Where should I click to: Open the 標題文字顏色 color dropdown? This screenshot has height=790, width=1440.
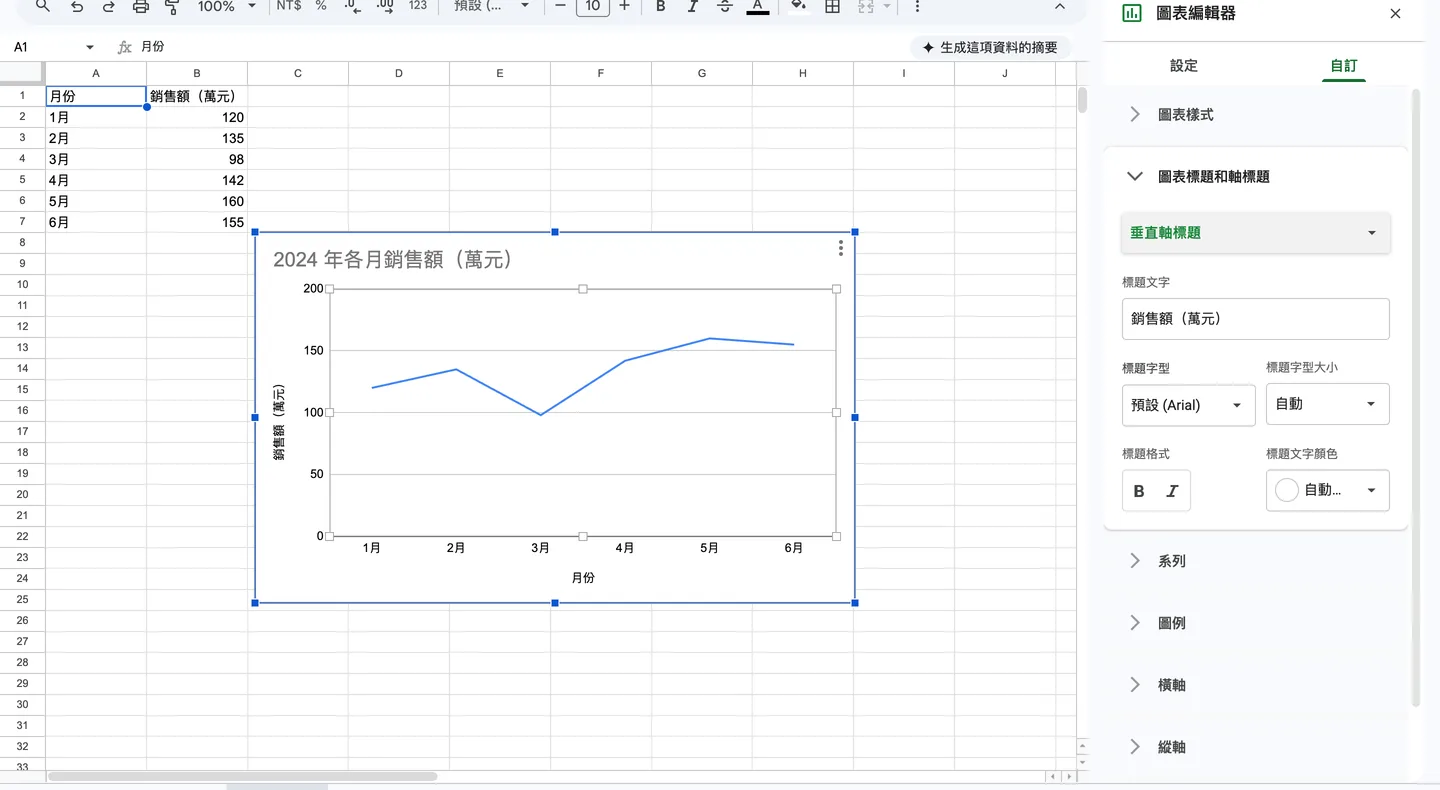[x=1328, y=490]
